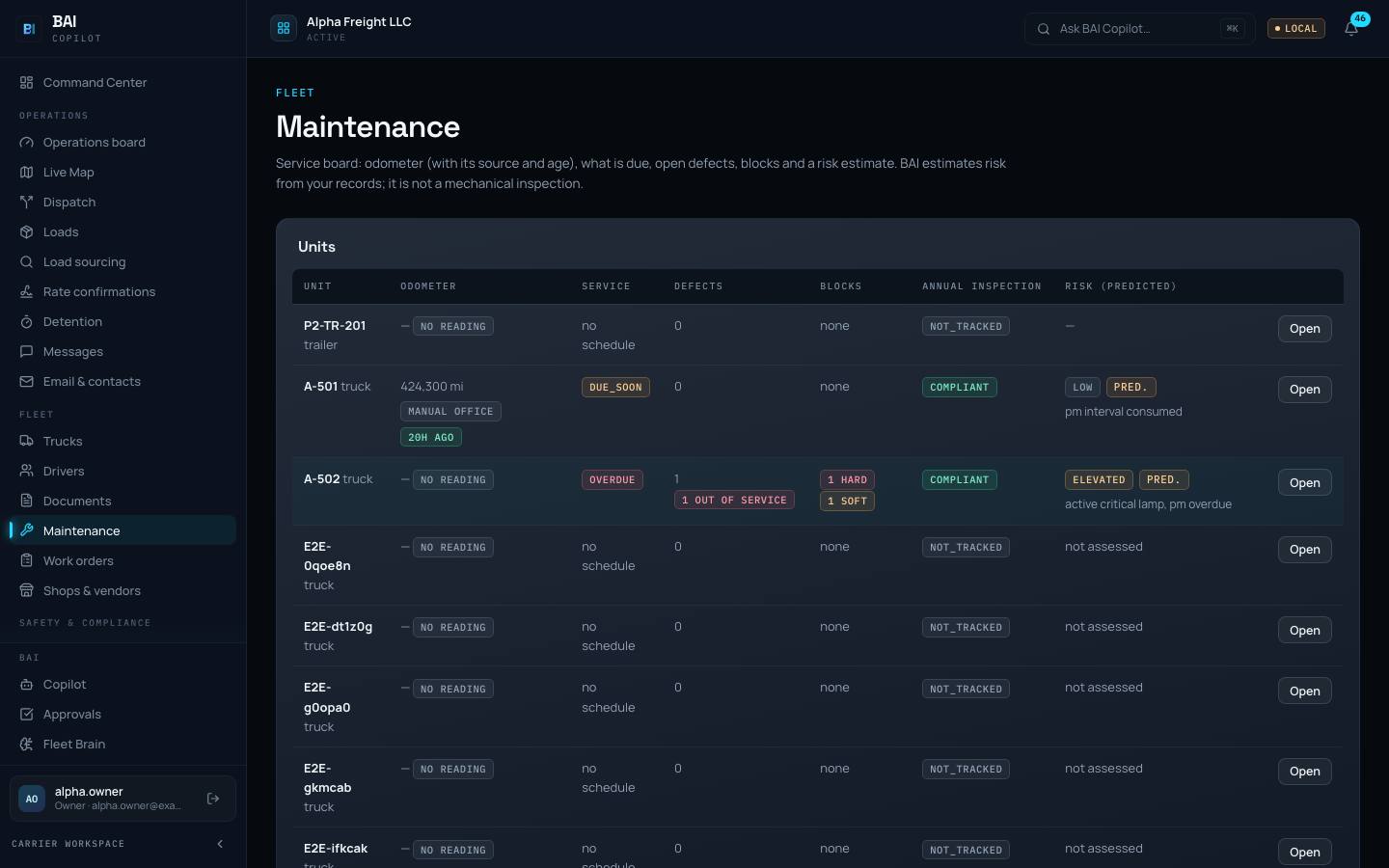Open unit P2-TR-201
The width and height of the screenshot is (1389, 868).
pyautogui.click(x=1304, y=329)
